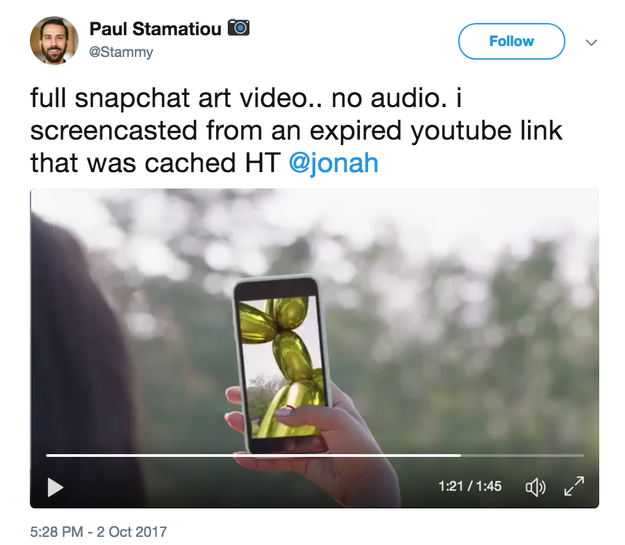Viewport: 625px width, 545px height.
Task: Open Paul Stamatiou's profile avatar
Action: (54, 40)
